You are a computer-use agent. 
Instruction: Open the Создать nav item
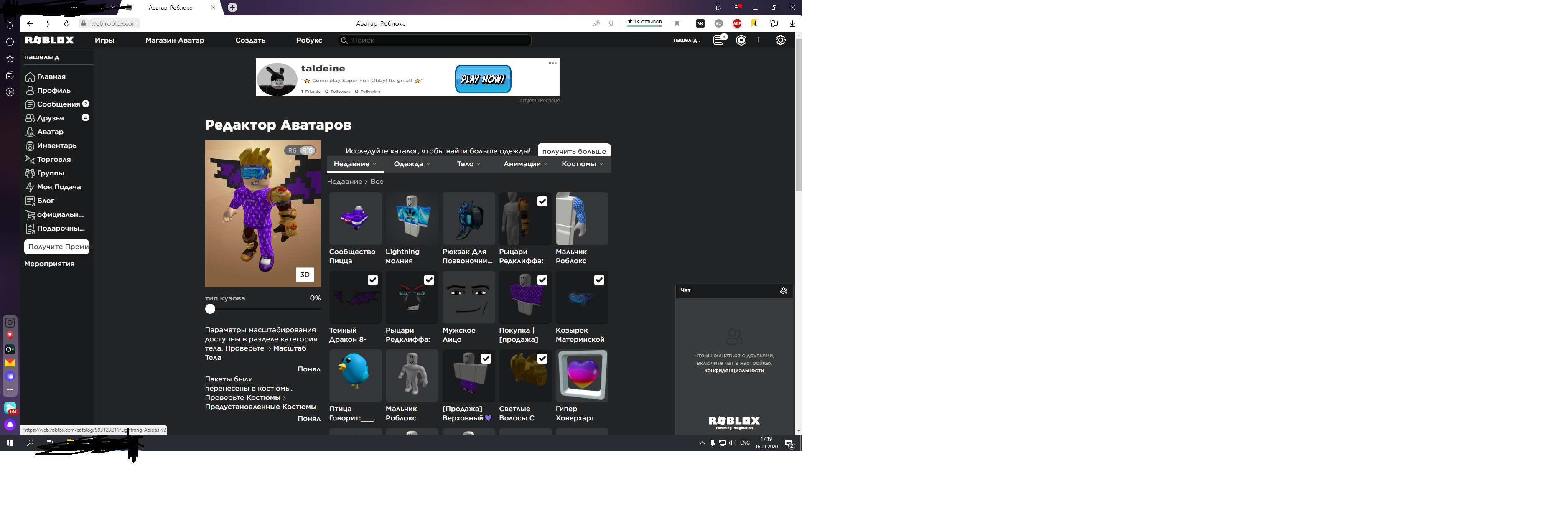pyautogui.click(x=250, y=40)
